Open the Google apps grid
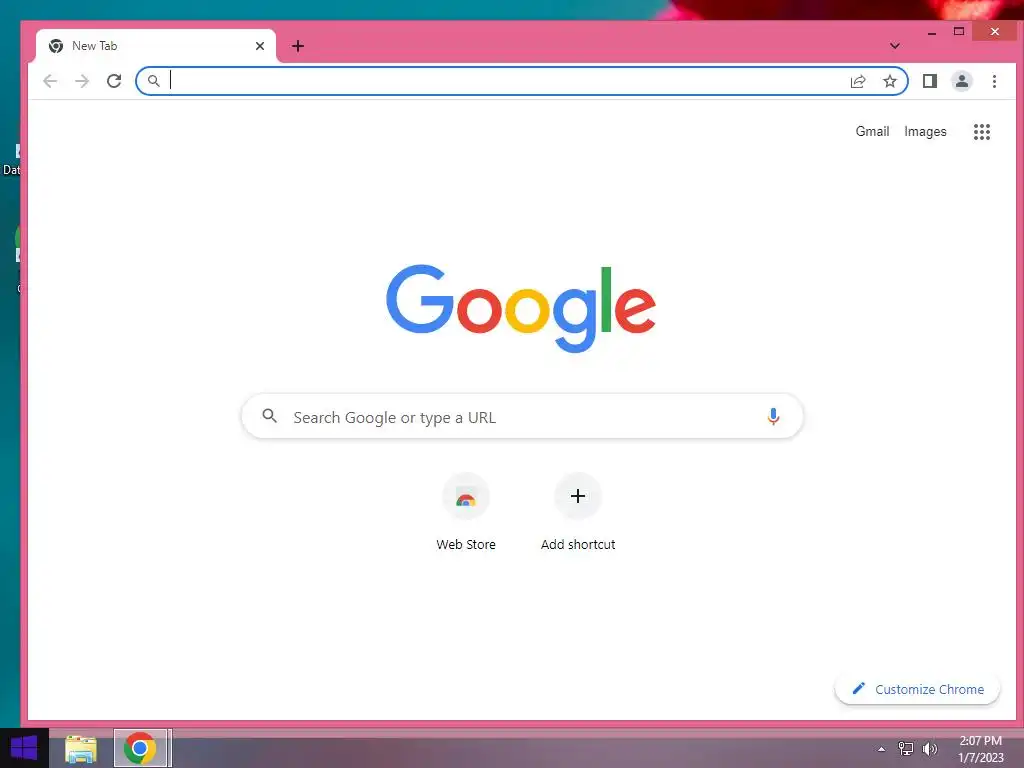The height and width of the screenshot is (768, 1024). pyautogui.click(x=982, y=132)
